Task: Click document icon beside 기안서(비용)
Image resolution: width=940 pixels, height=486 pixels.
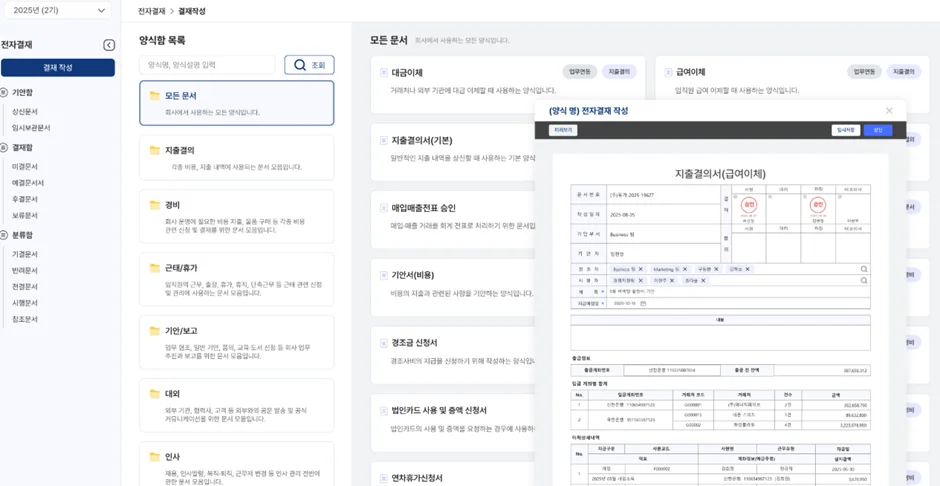Action: click(384, 276)
